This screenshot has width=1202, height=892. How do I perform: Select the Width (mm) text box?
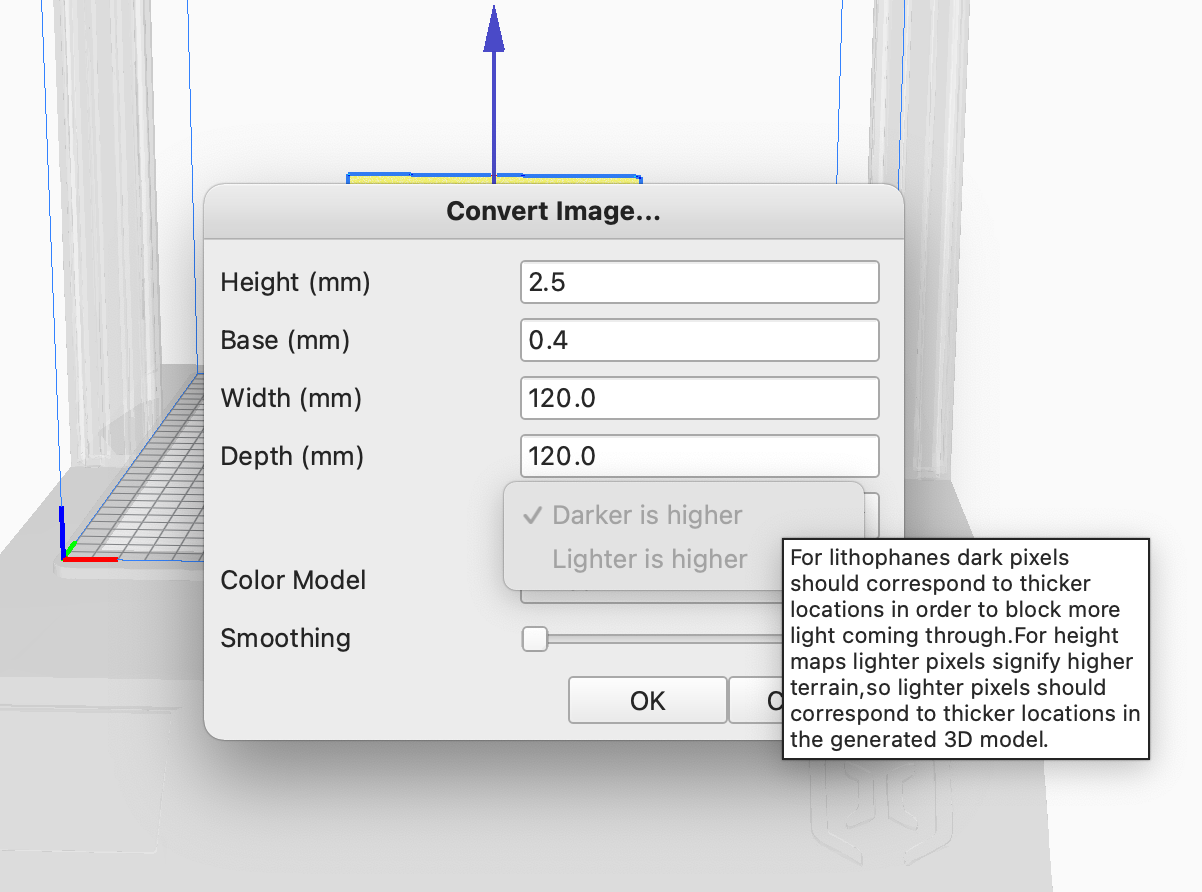699,399
